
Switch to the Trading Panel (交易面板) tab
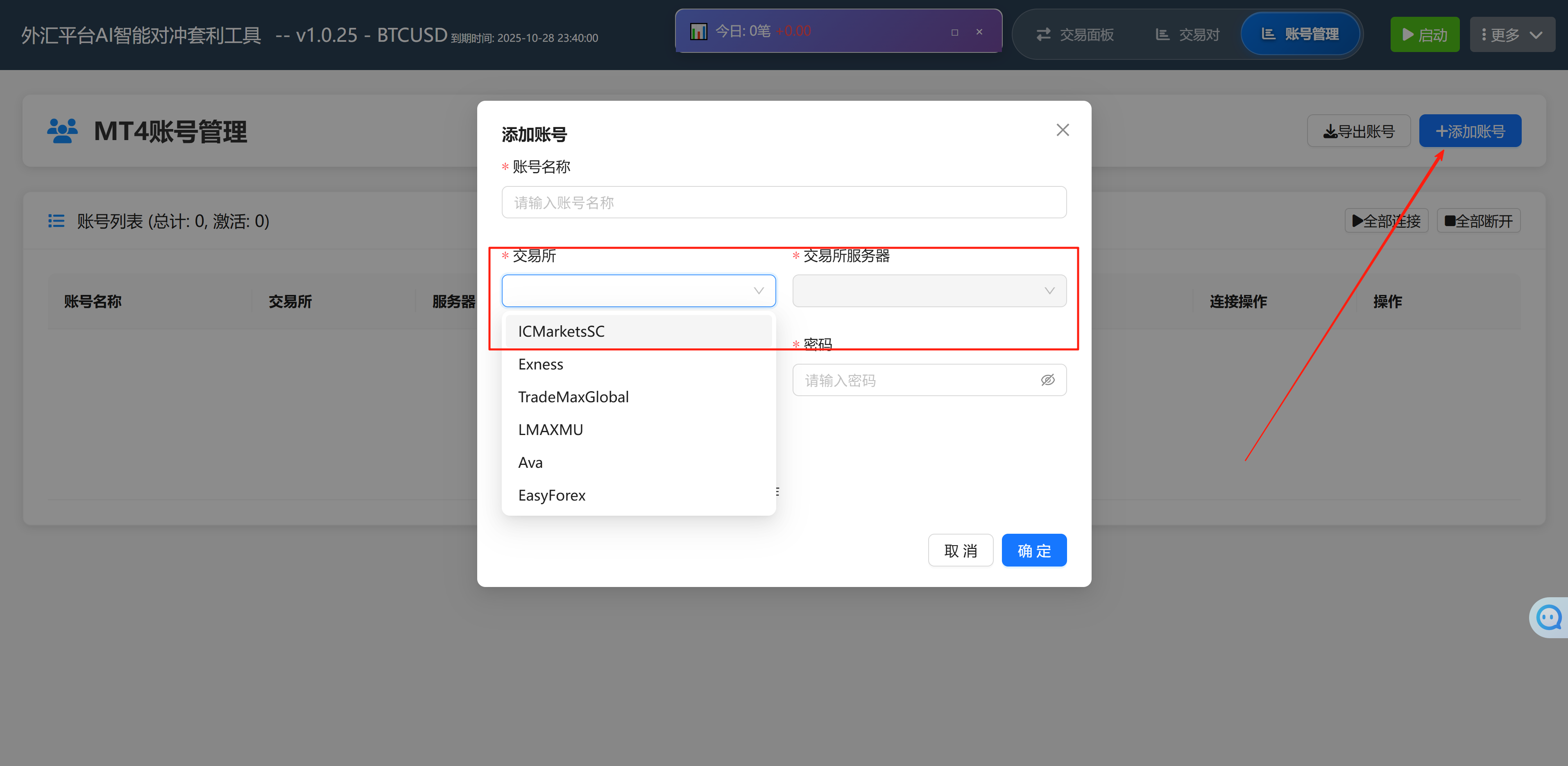coord(1075,35)
